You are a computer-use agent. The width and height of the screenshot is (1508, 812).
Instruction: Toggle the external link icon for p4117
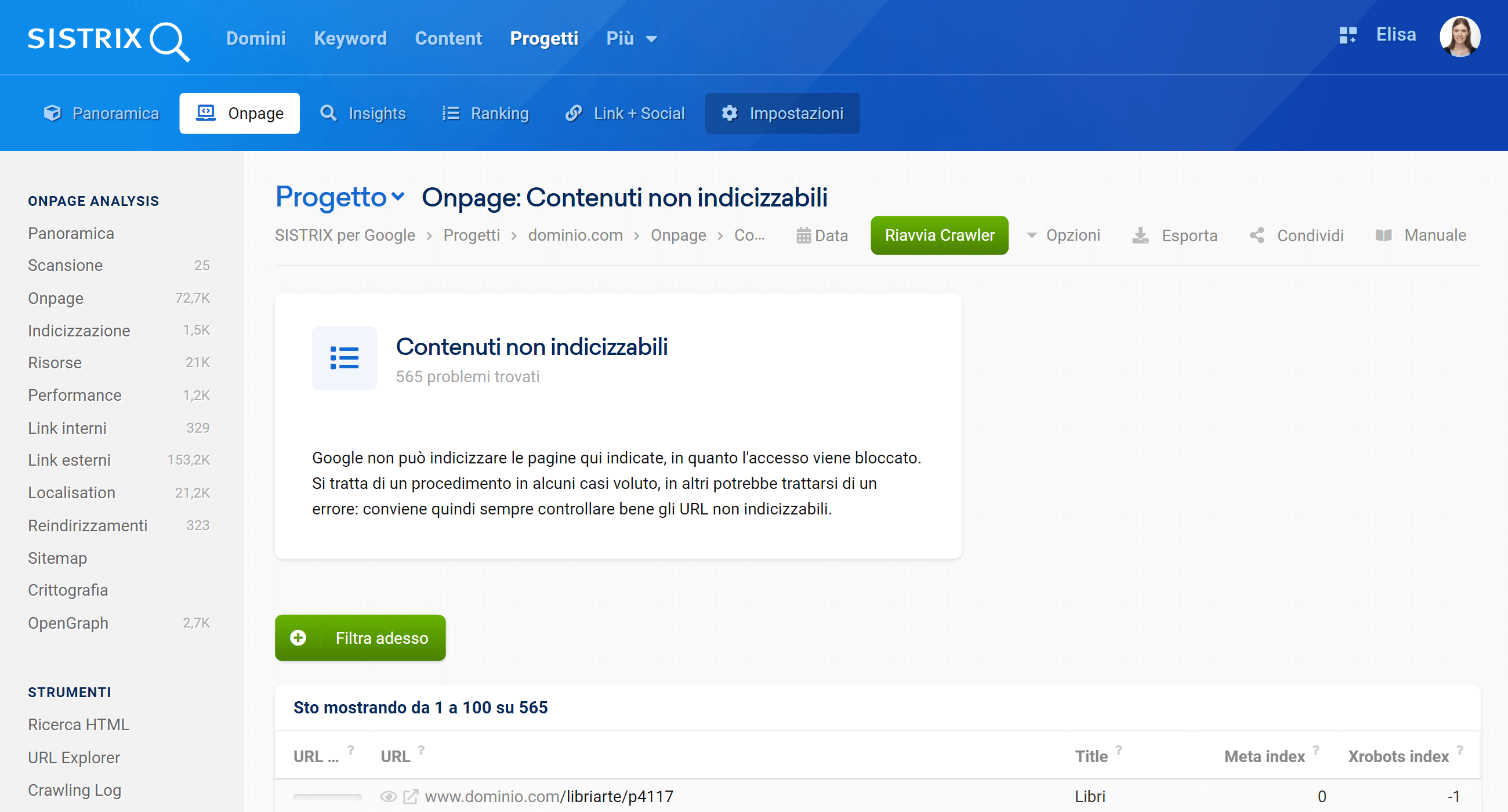[410, 796]
